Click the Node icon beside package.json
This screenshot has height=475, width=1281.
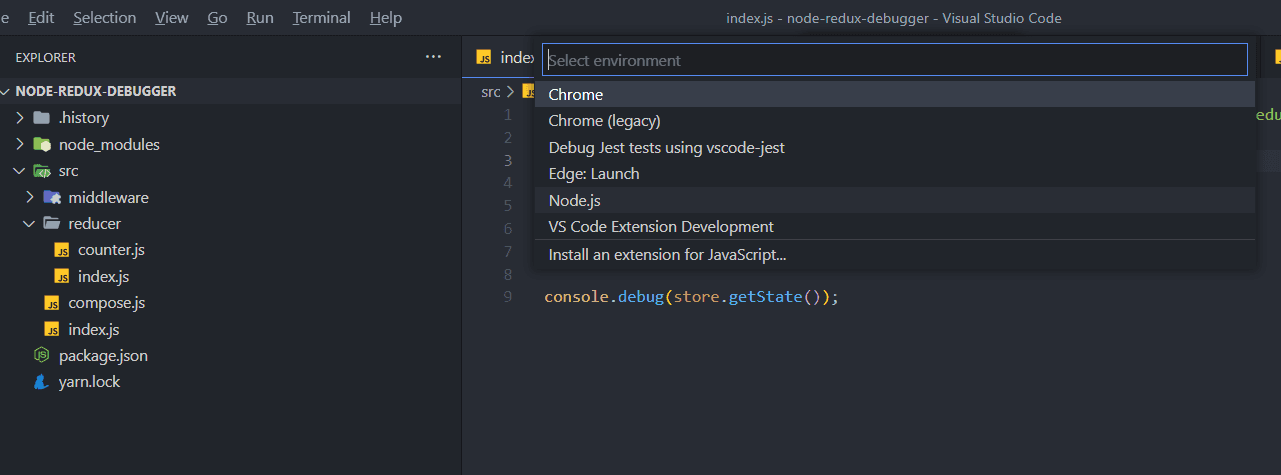coord(41,355)
